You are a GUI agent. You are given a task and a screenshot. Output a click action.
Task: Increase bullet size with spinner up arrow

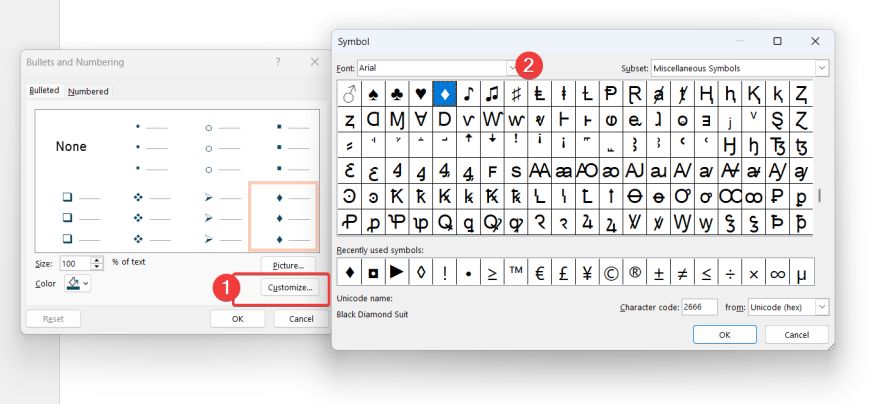pos(98,260)
